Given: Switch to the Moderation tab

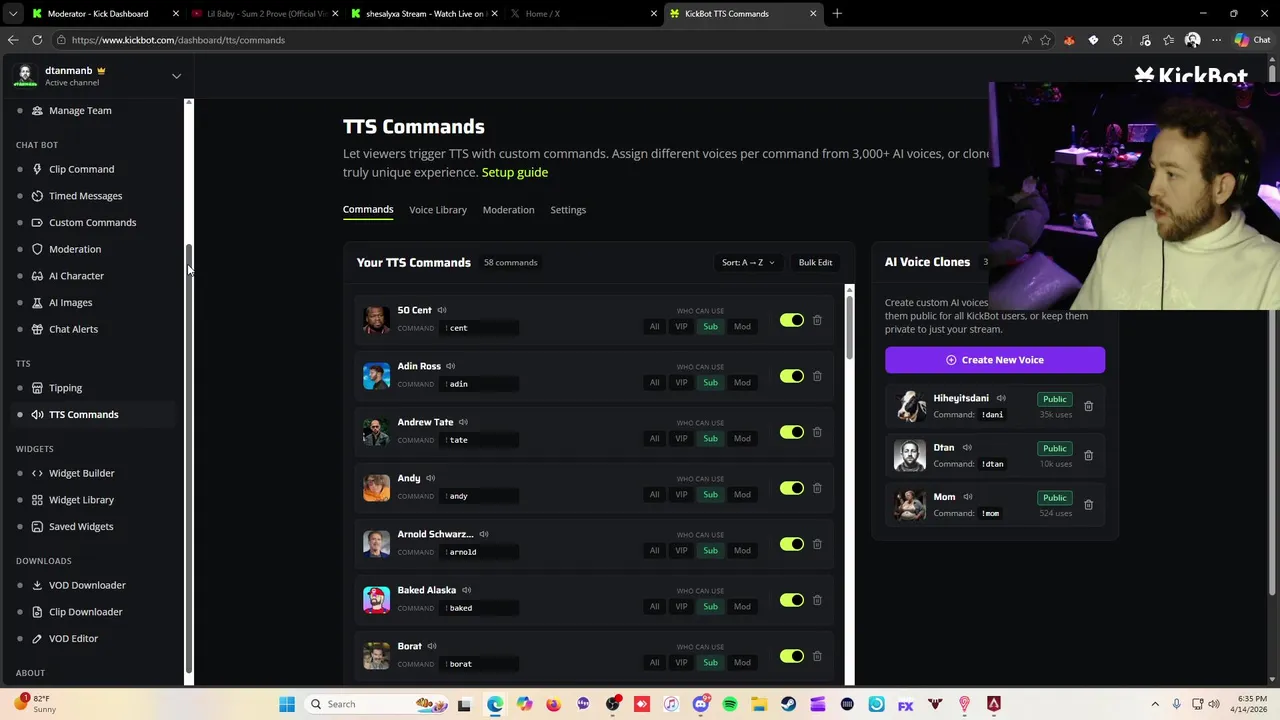Looking at the screenshot, I should (508, 210).
